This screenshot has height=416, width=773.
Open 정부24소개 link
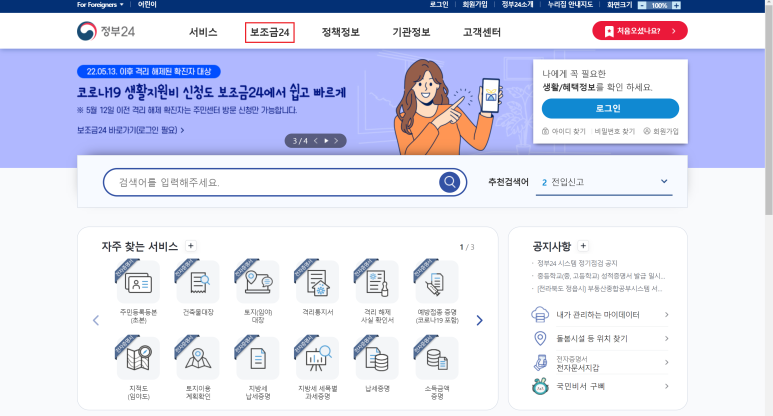(517, 4)
